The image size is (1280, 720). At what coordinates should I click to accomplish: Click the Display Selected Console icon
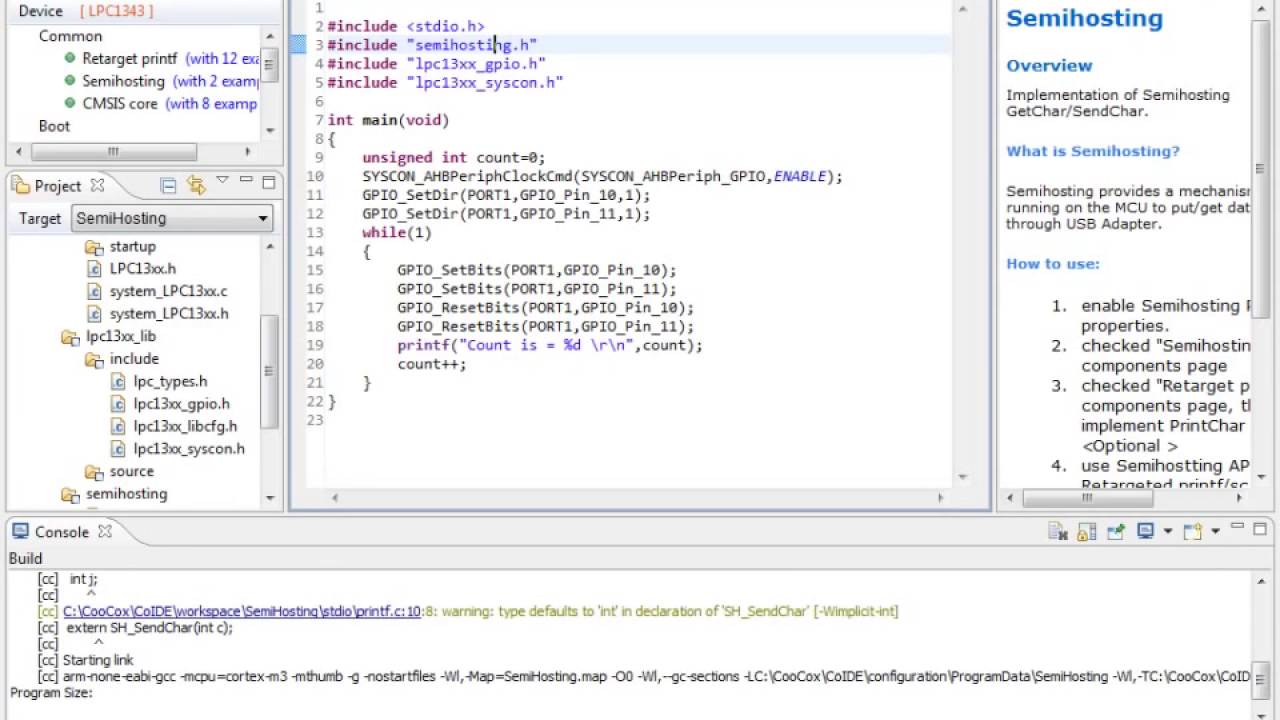1146,532
